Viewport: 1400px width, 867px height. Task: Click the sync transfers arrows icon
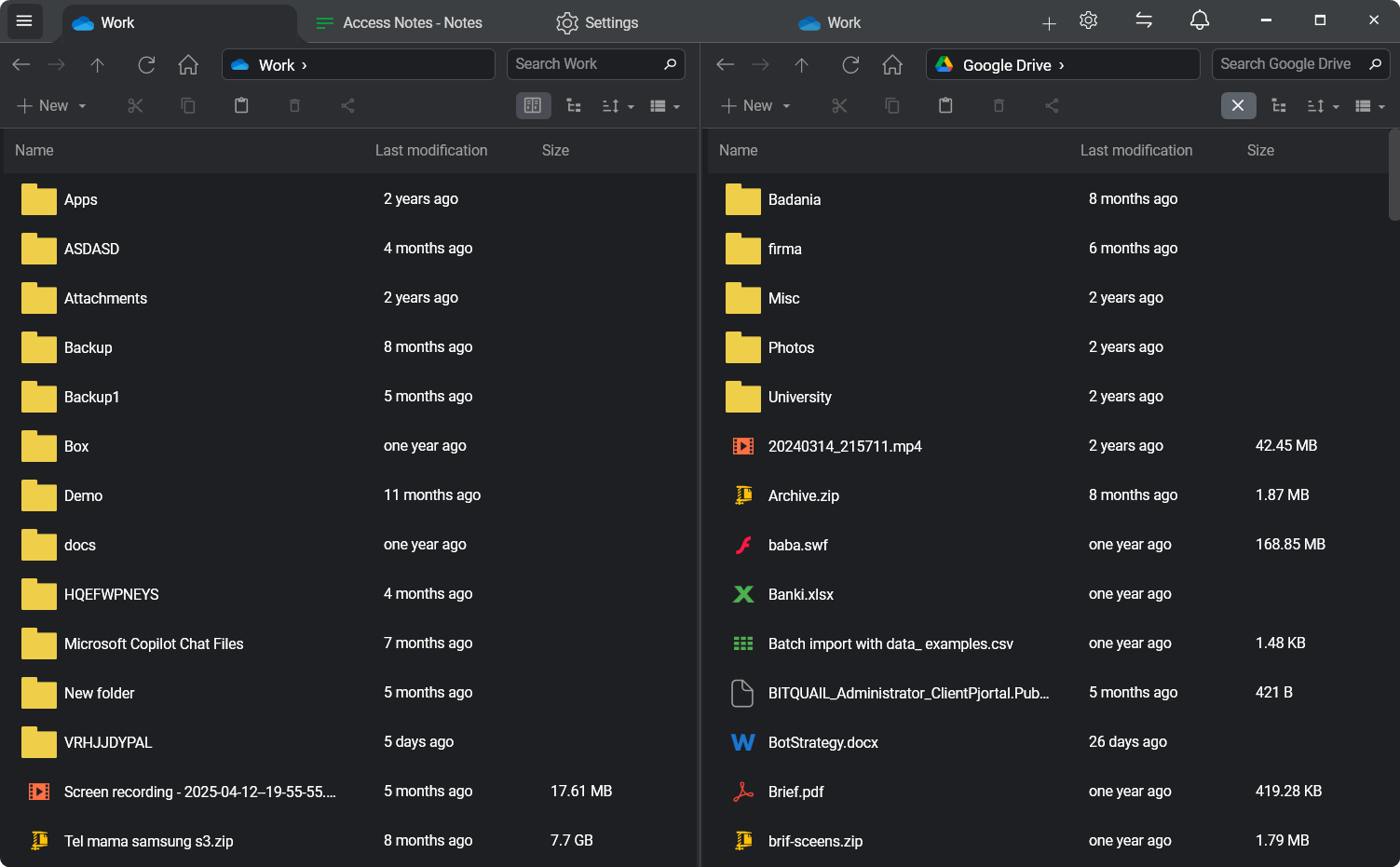[x=1144, y=20]
